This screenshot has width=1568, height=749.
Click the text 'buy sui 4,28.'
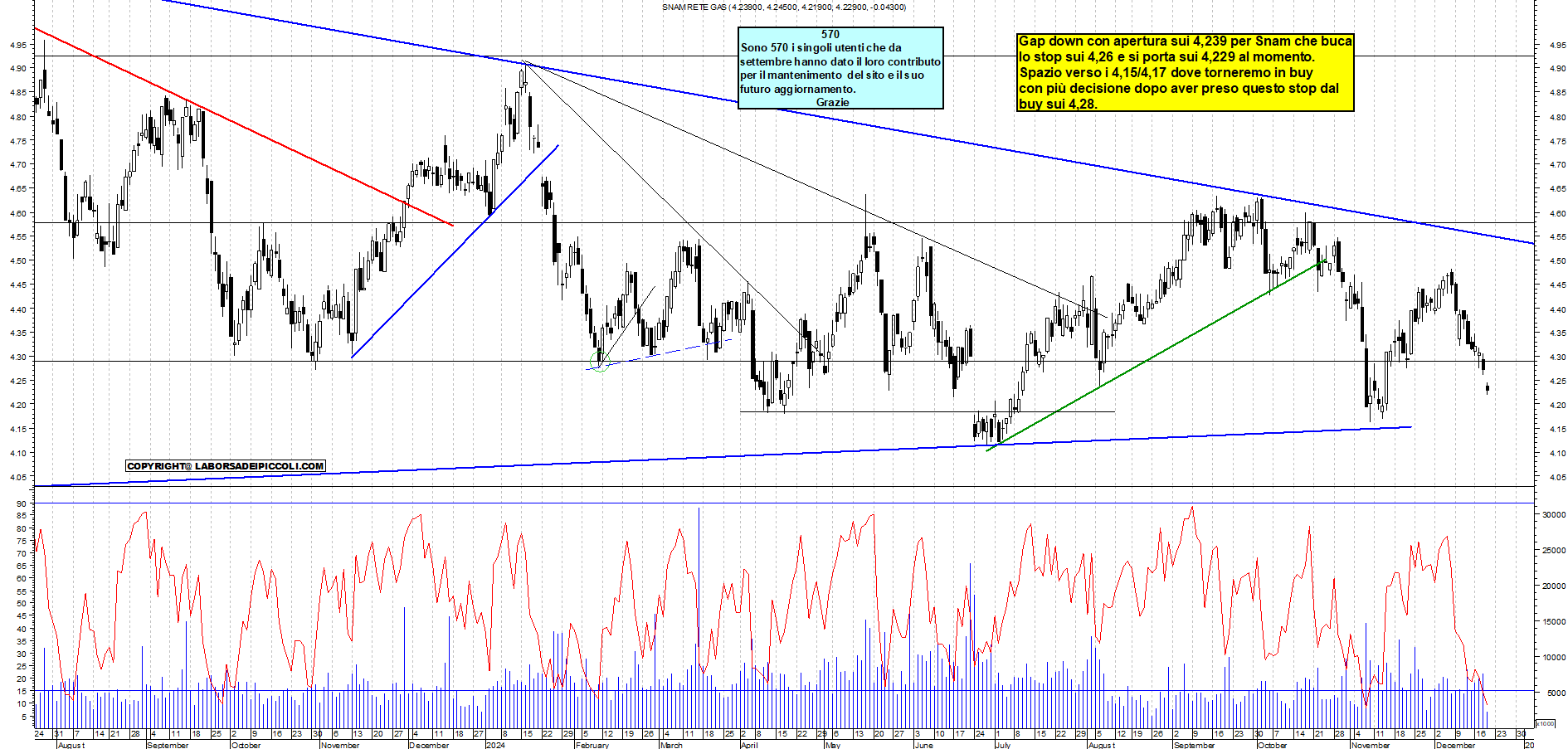point(1058,104)
